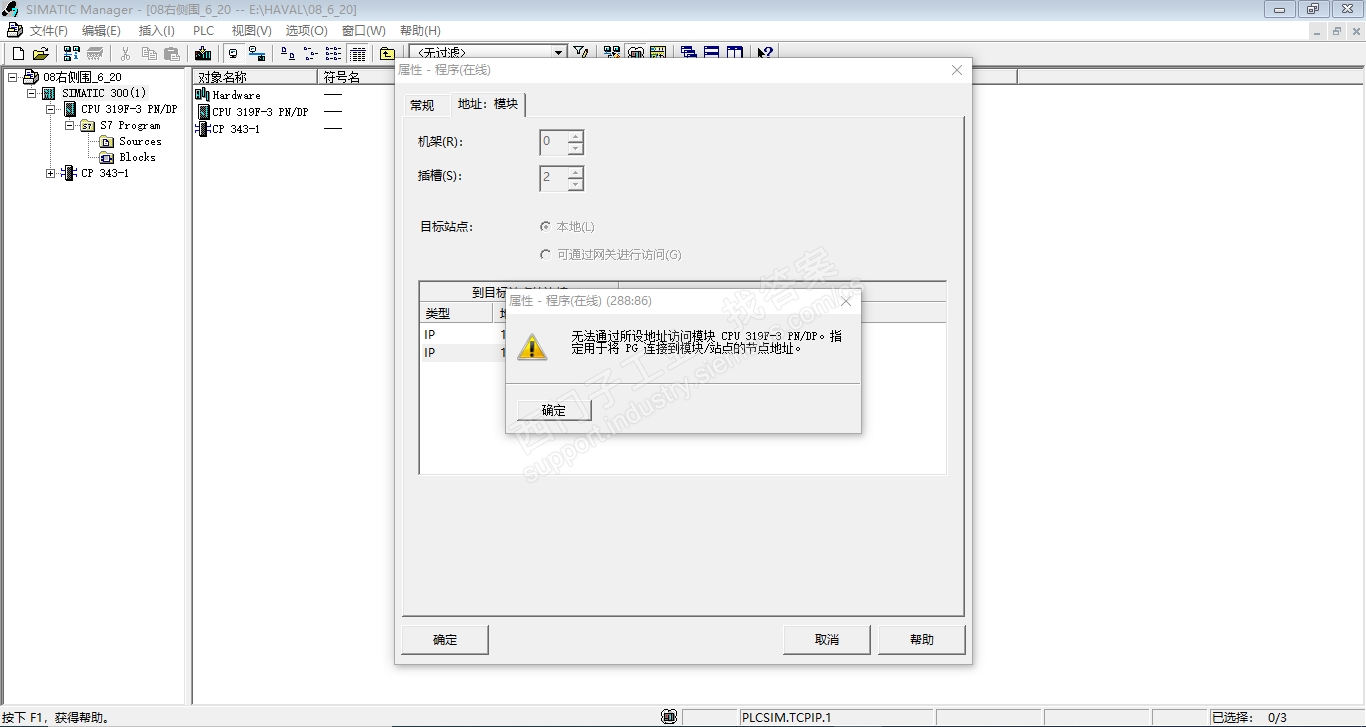Expand the CP 343-1 tree node
The image size is (1366, 727).
click(50, 173)
